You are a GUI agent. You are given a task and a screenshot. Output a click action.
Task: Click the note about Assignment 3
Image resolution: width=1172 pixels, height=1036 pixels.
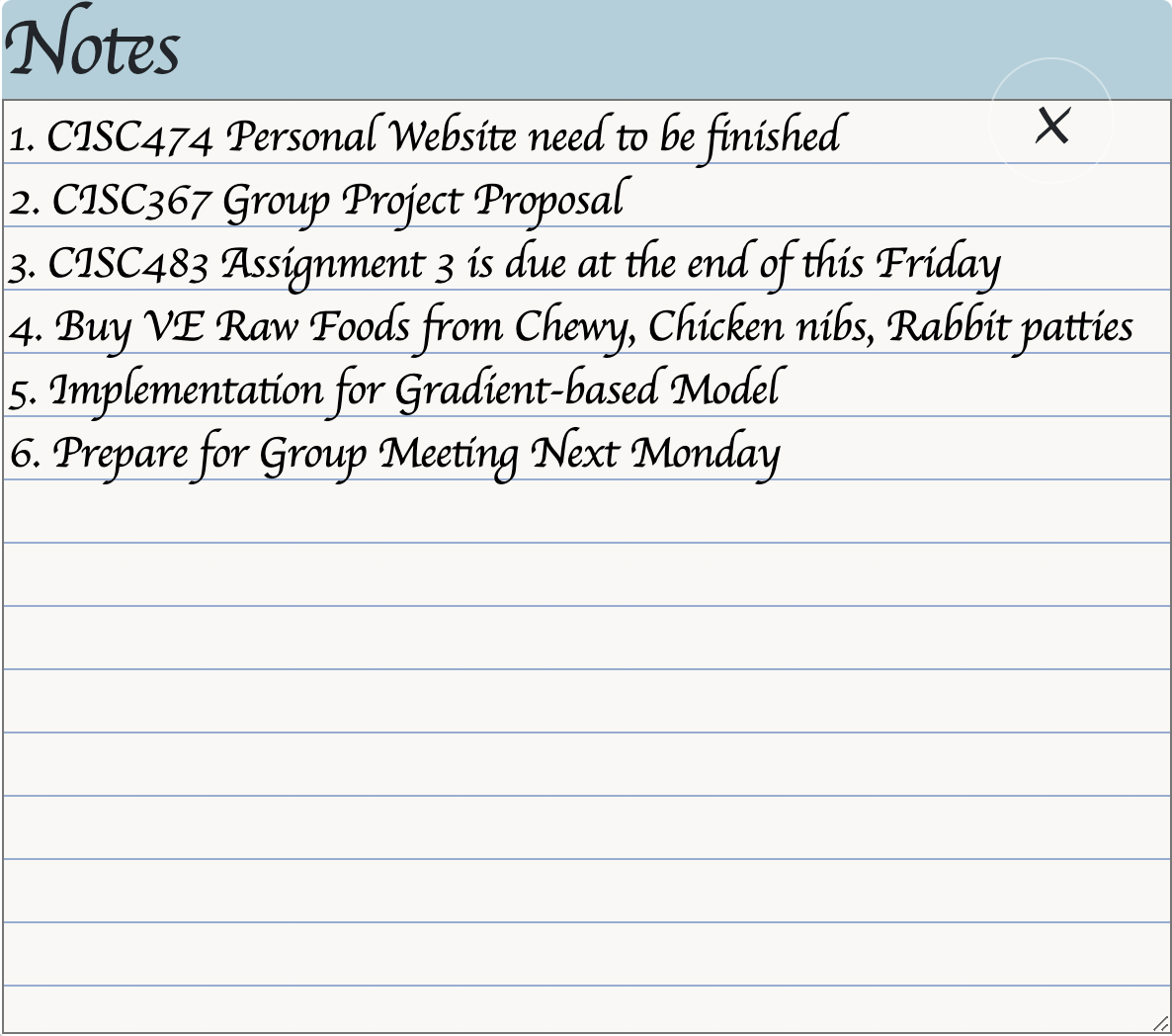click(x=504, y=263)
